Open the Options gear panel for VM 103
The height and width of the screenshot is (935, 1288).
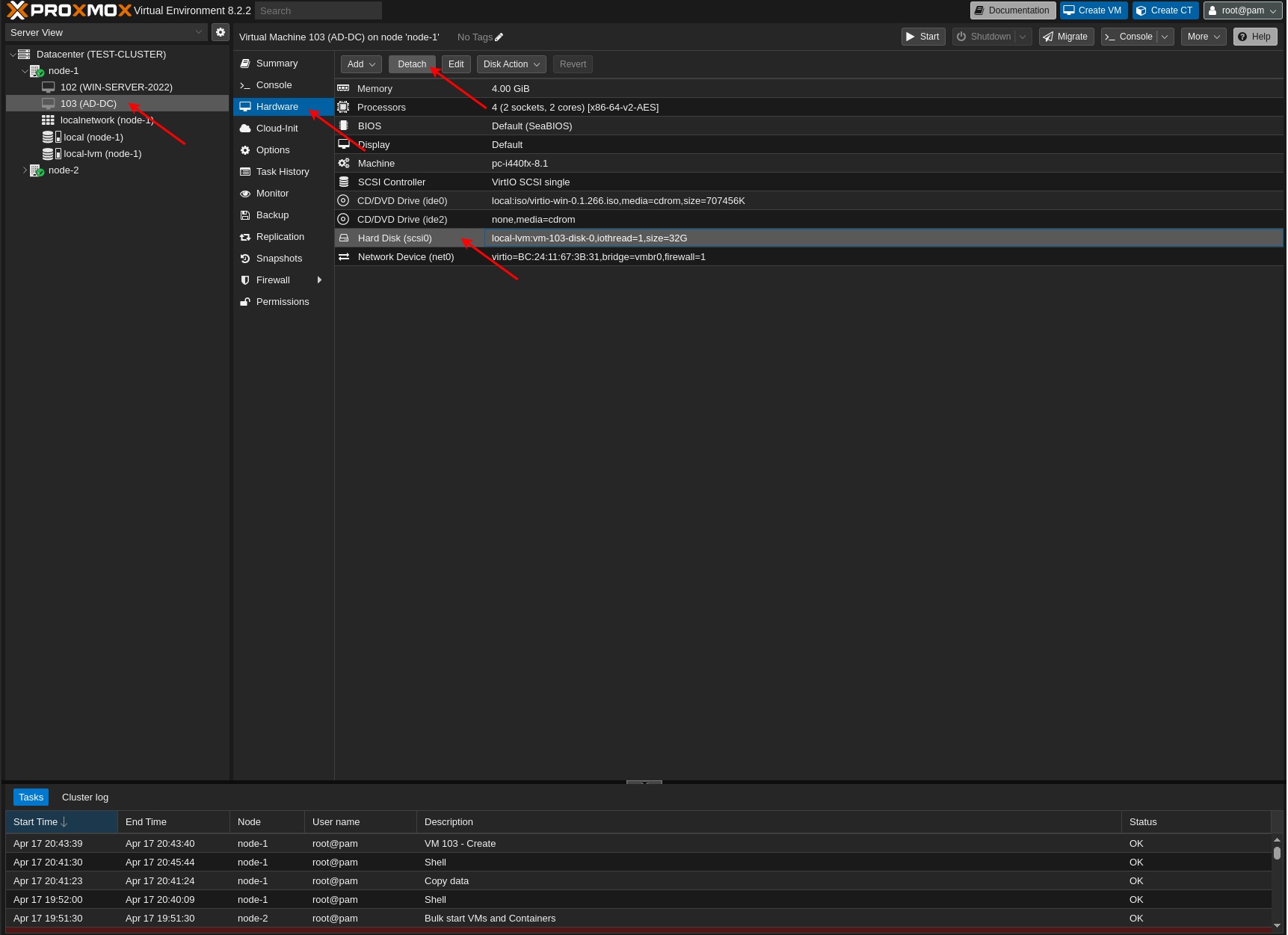[x=273, y=149]
